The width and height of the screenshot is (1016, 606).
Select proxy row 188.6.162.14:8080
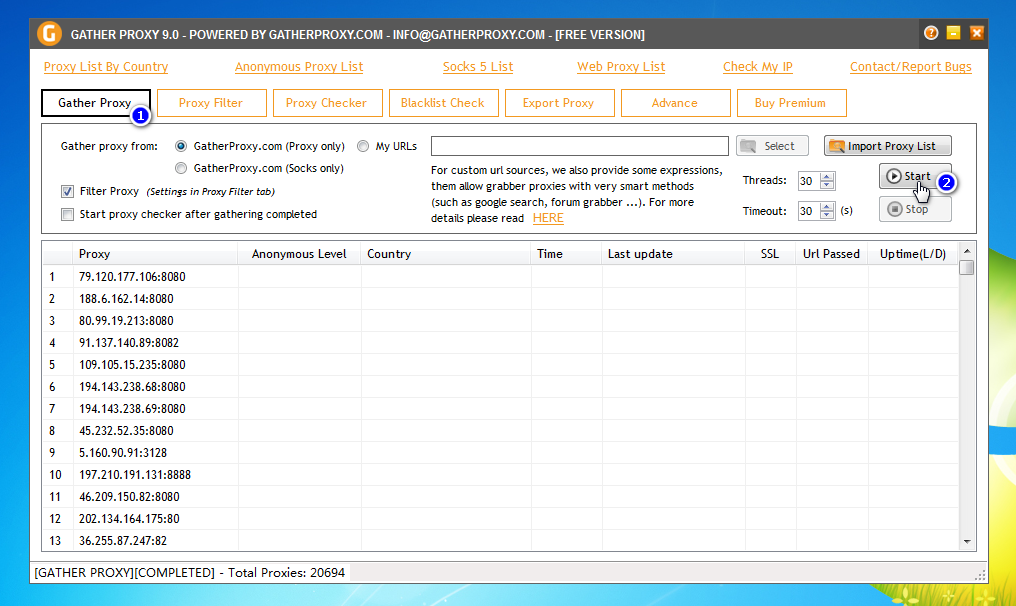tap(500, 299)
